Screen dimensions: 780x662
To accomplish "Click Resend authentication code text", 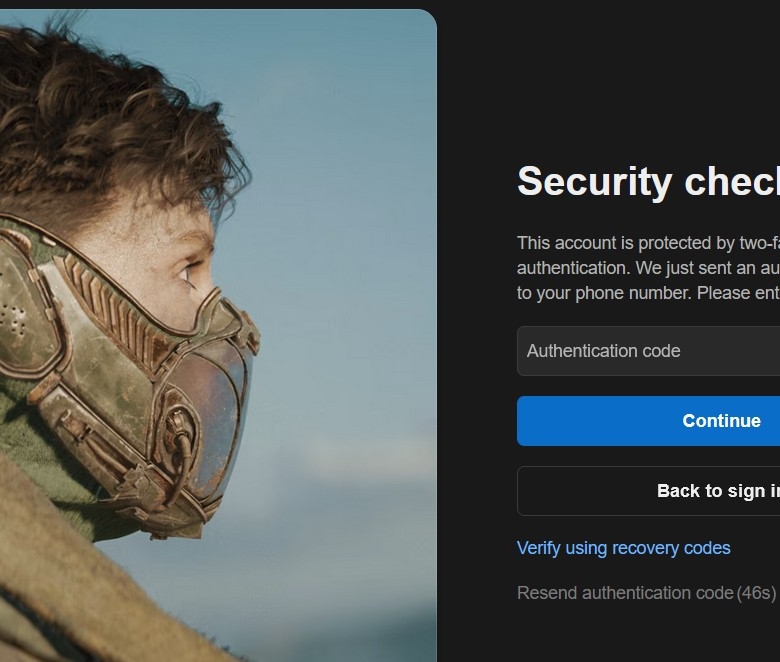I will (625, 593).
